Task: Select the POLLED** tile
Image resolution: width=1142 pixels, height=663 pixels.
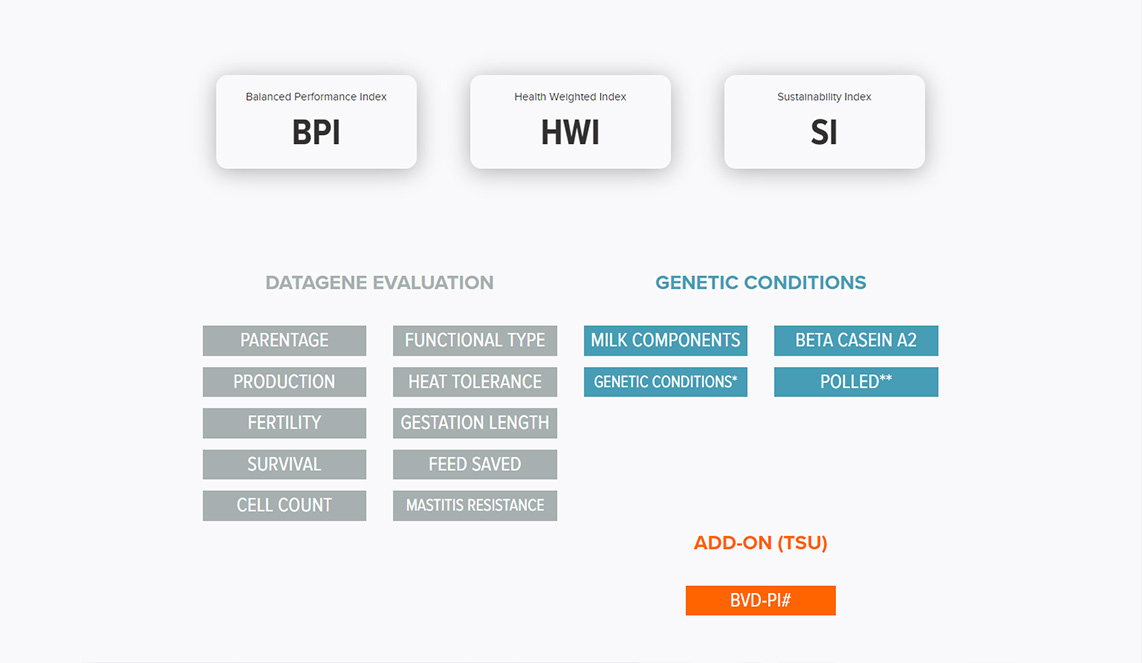Action: tap(856, 382)
